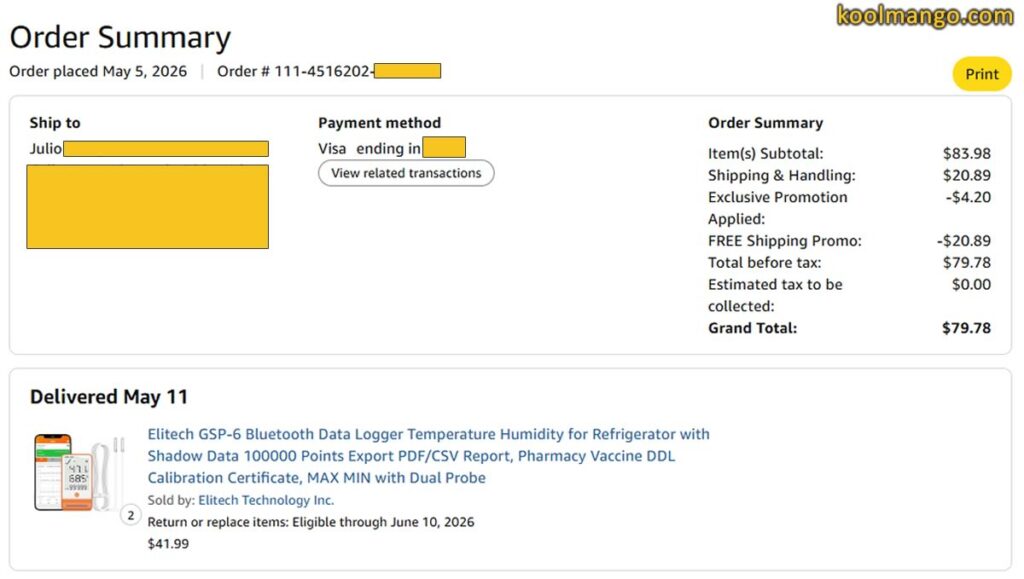Image resolution: width=1024 pixels, height=579 pixels.
Task: Click the koolmango.com watermark logo
Action: tap(924, 15)
